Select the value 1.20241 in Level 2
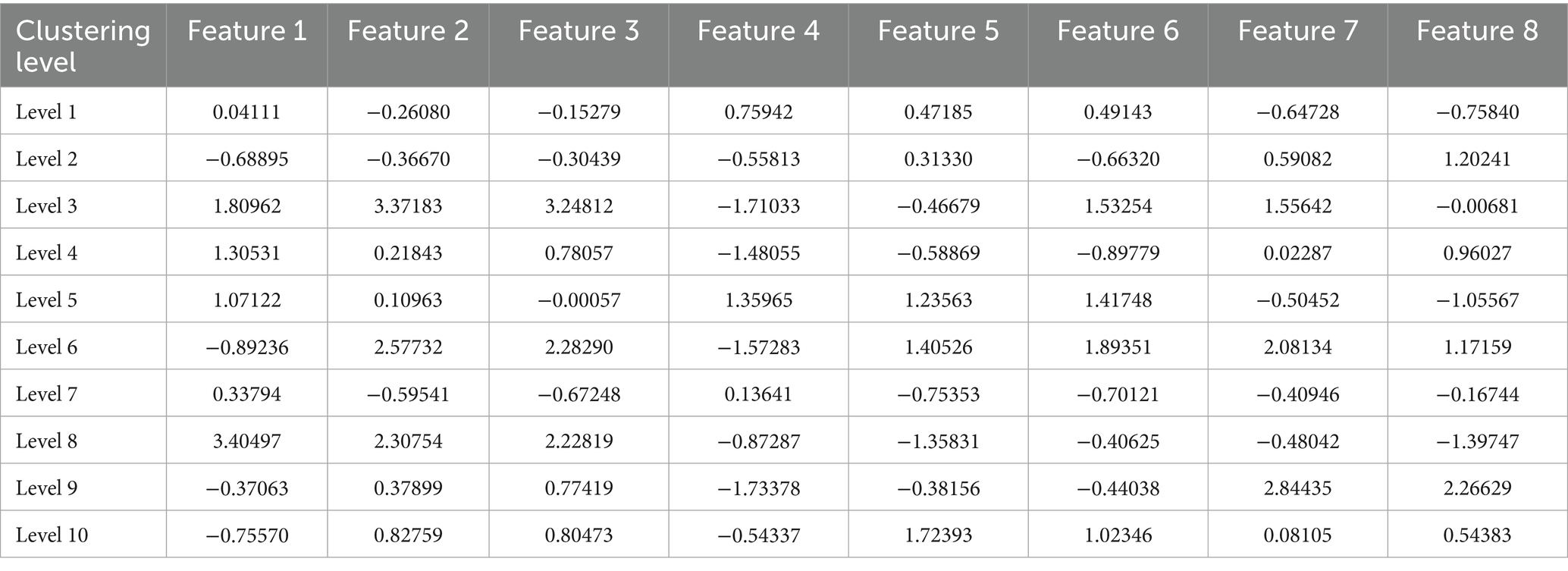The image size is (1568, 571). click(1478, 159)
